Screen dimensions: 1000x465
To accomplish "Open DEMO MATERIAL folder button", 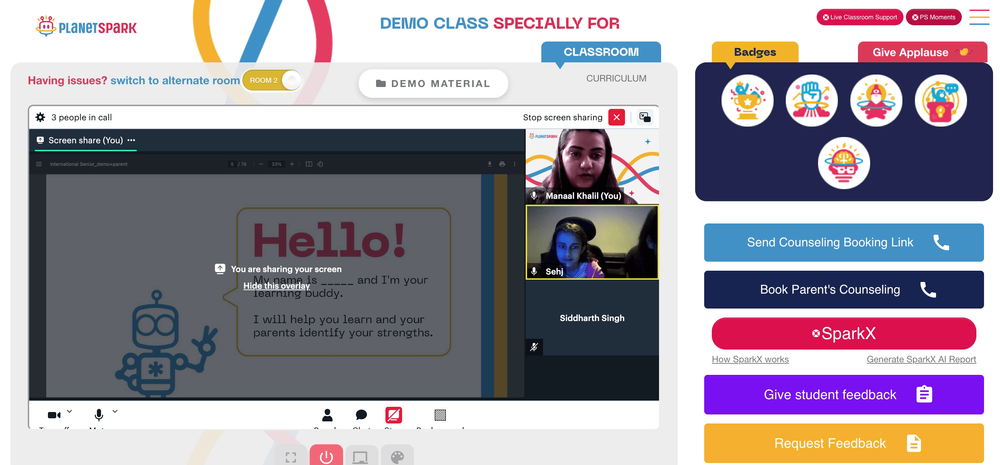I will (434, 84).
